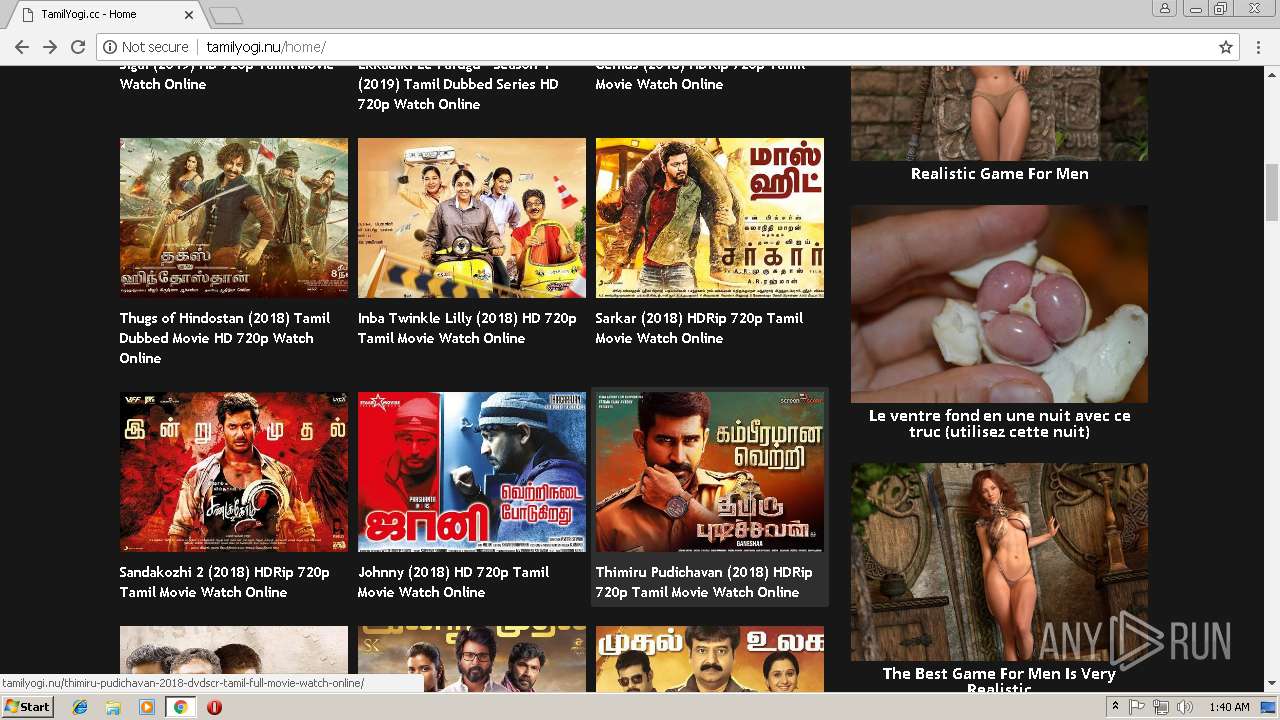Screen dimensions: 1280x720
Task: Click the 'Le ventre fond en une nuit' ad caption
Action: click(x=999, y=424)
